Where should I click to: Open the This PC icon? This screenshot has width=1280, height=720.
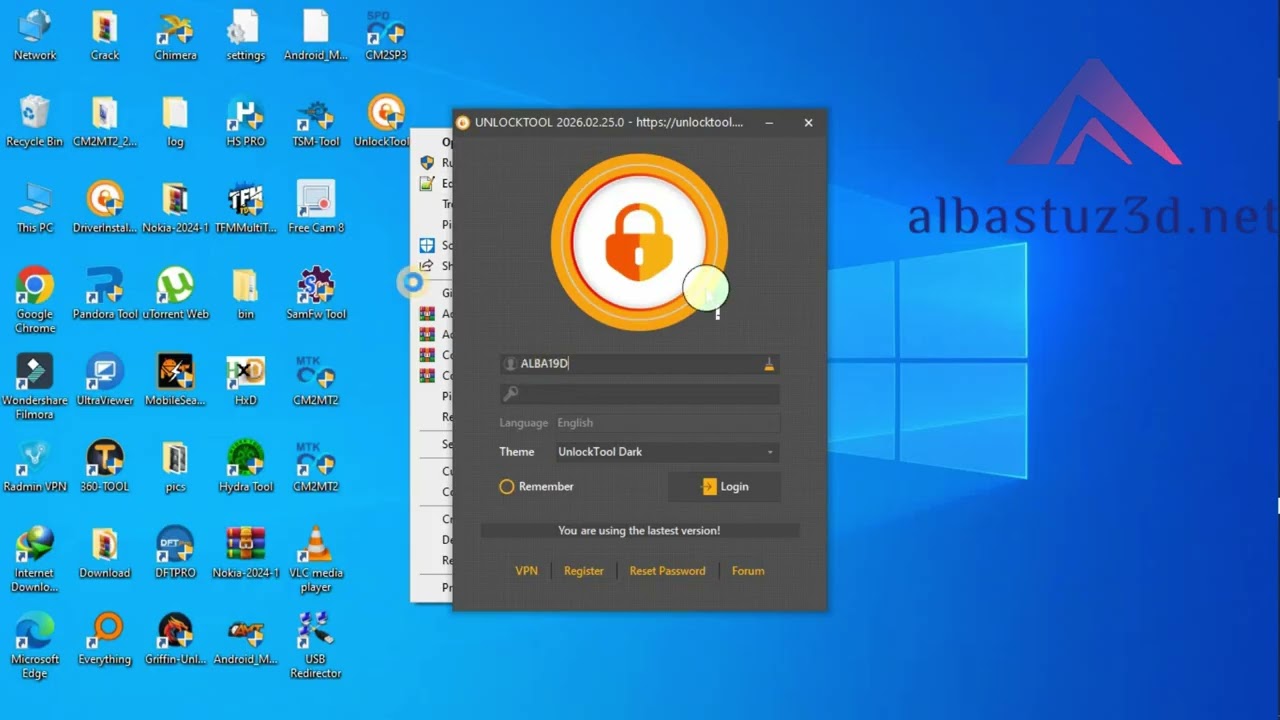point(35,207)
